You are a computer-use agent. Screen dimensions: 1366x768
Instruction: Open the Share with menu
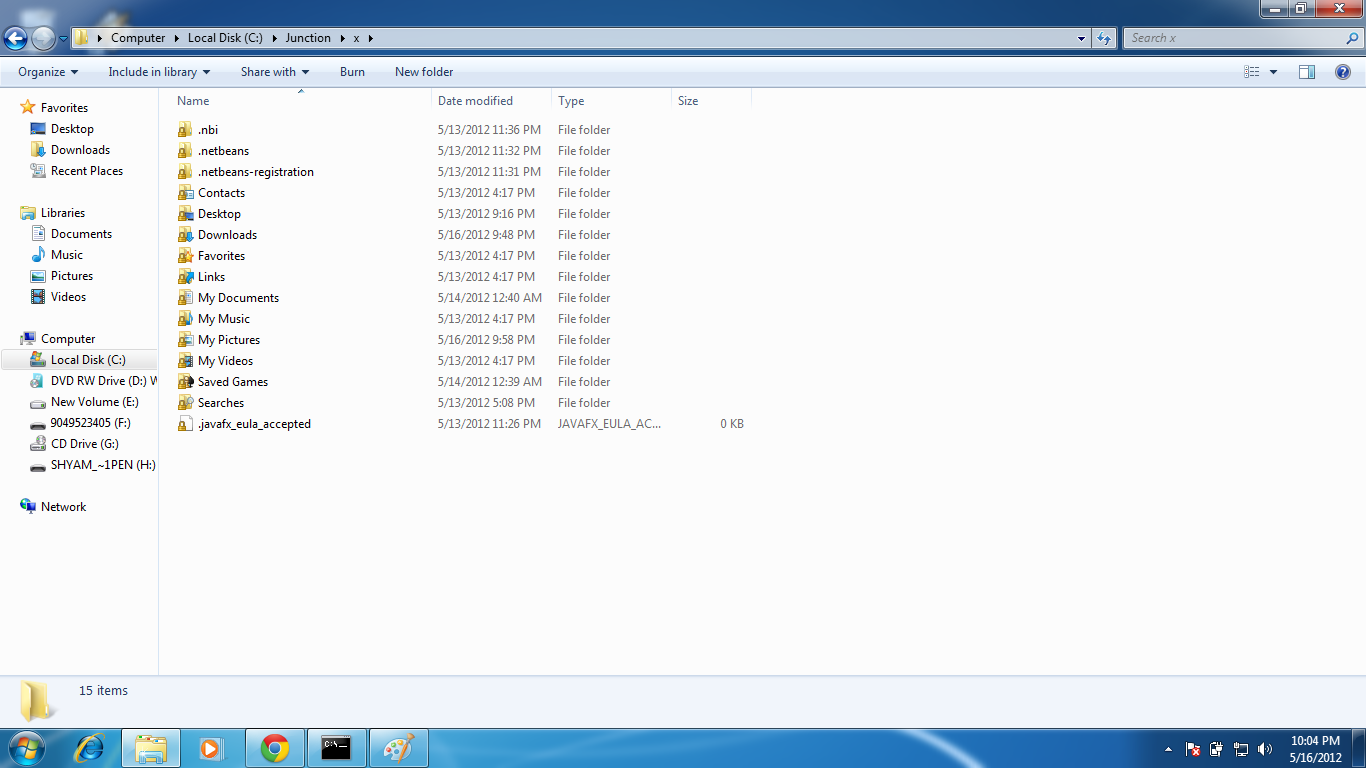(x=275, y=72)
